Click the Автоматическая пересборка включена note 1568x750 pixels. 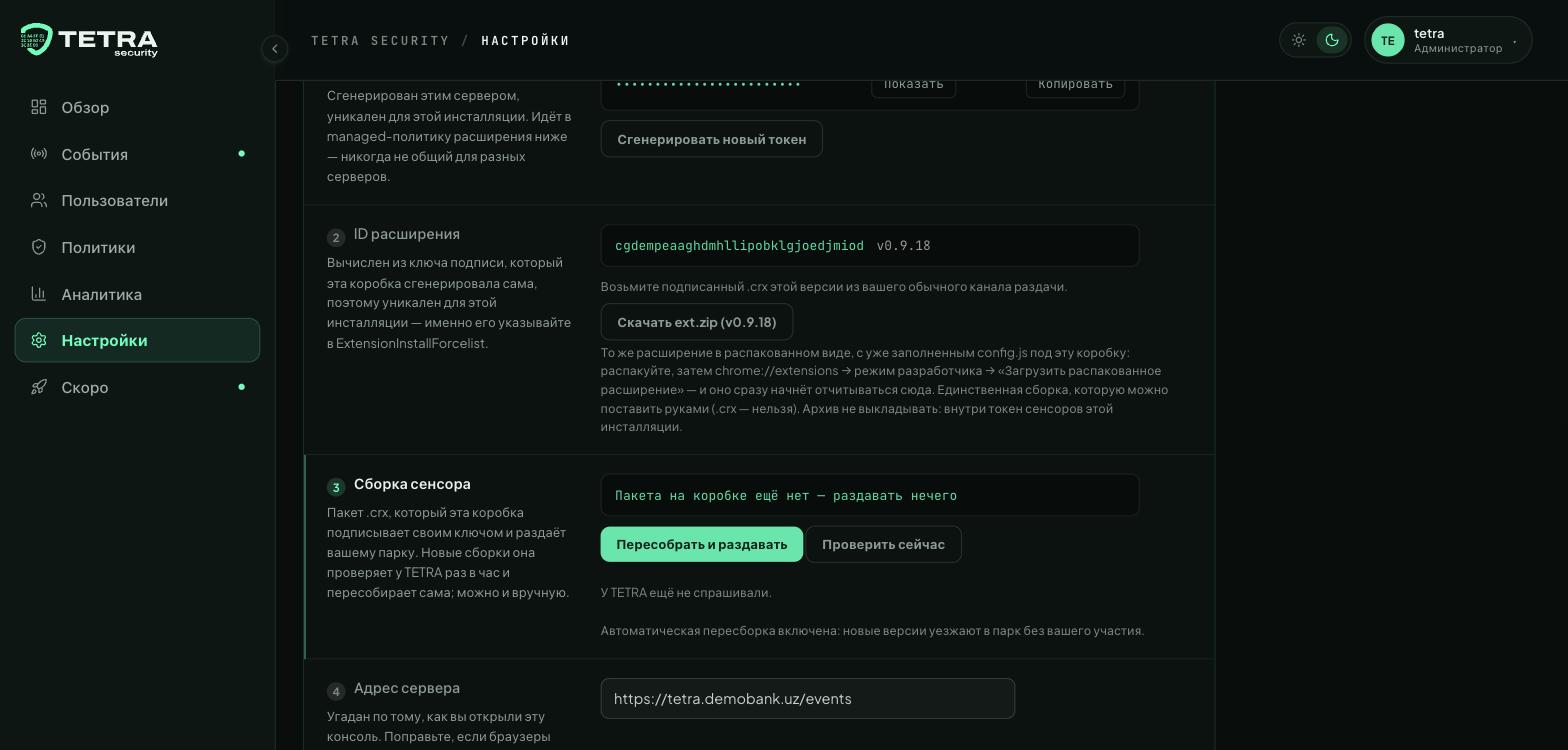[872, 631]
